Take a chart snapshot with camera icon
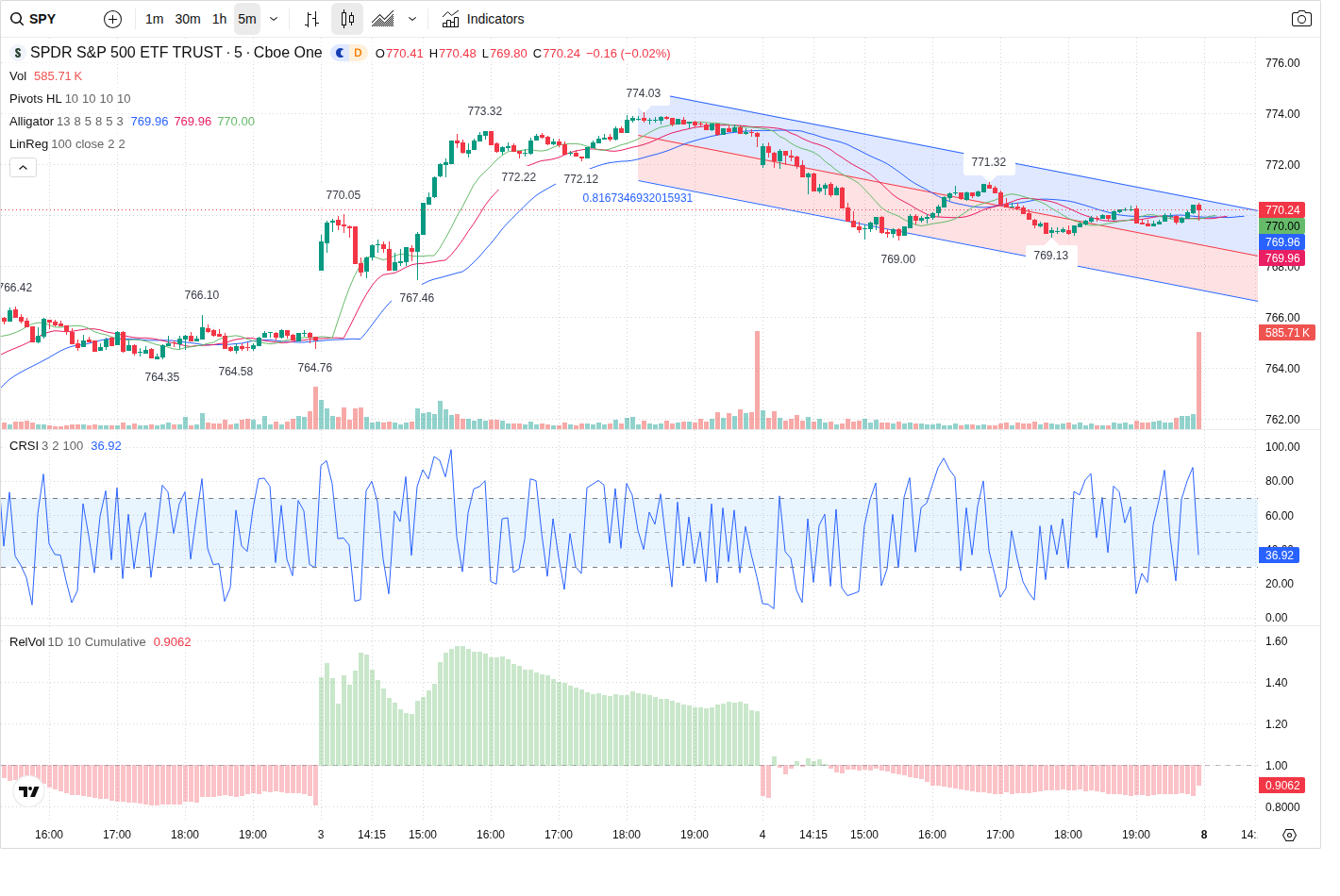Screen dimensions: 1340x896 click(1301, 19)
